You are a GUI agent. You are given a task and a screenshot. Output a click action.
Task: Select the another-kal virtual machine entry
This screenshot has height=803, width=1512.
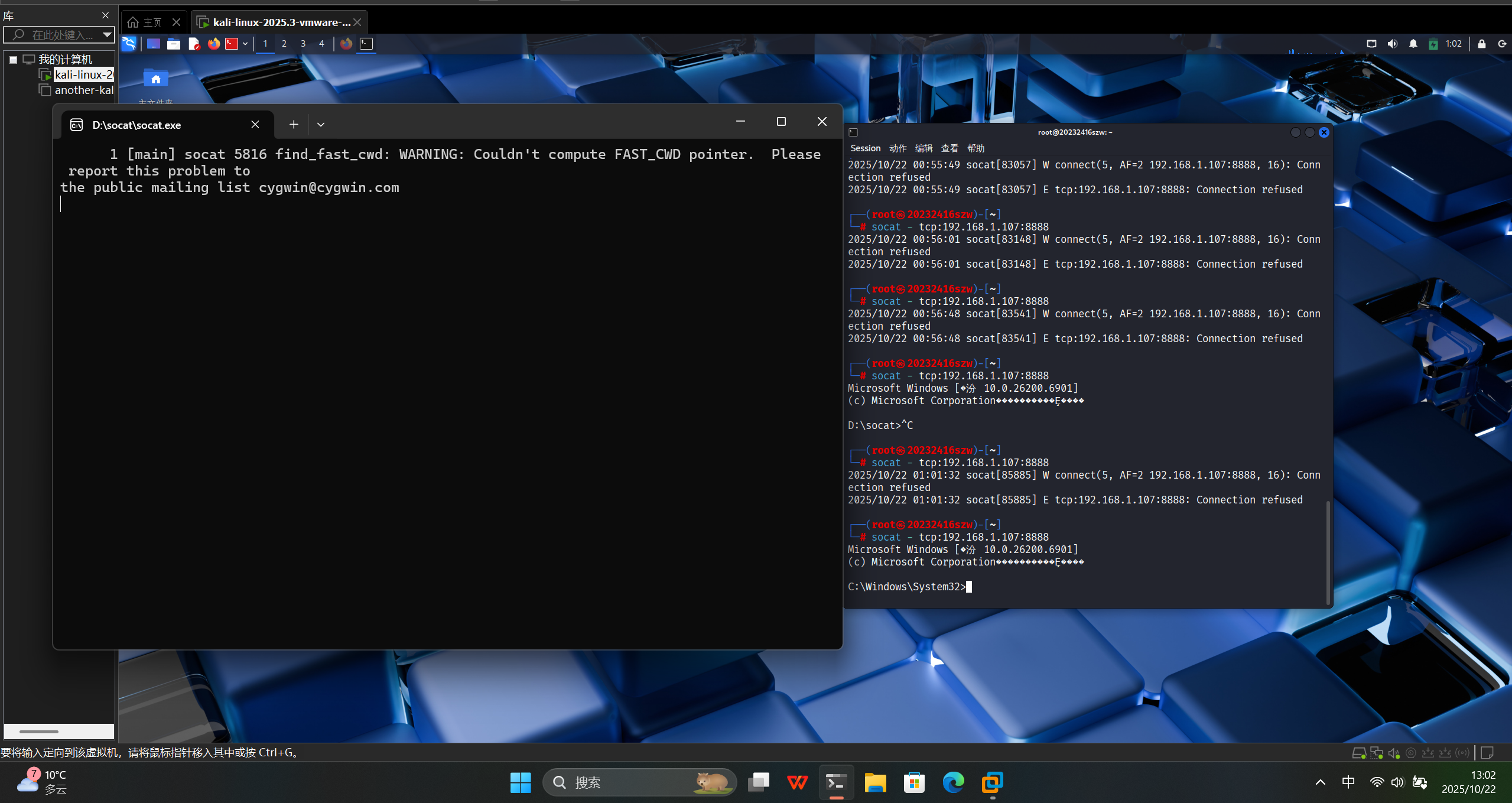click(x=83, y=90)
